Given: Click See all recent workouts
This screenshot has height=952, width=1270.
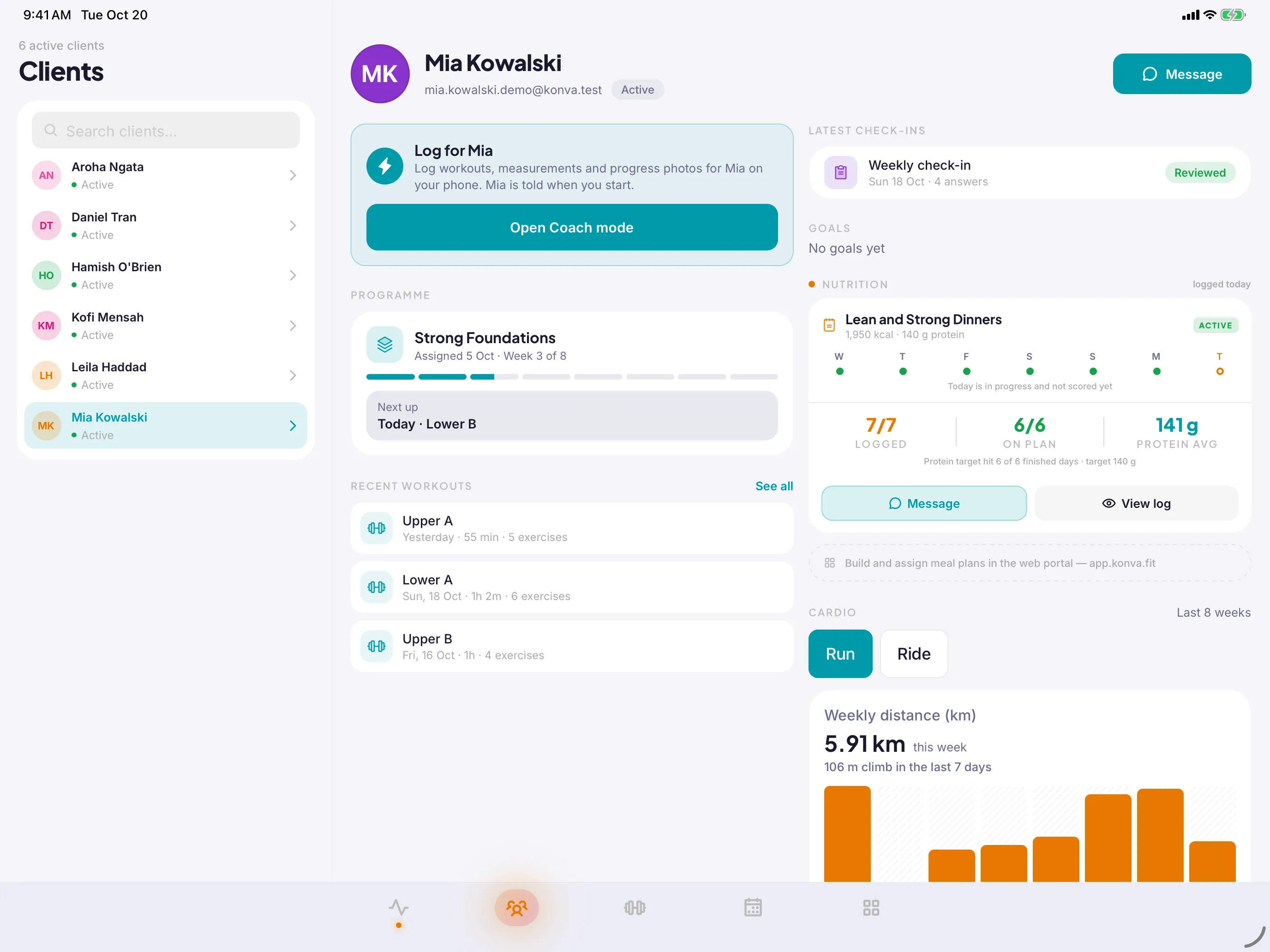Looking at the screenshot, I should 774,486.
